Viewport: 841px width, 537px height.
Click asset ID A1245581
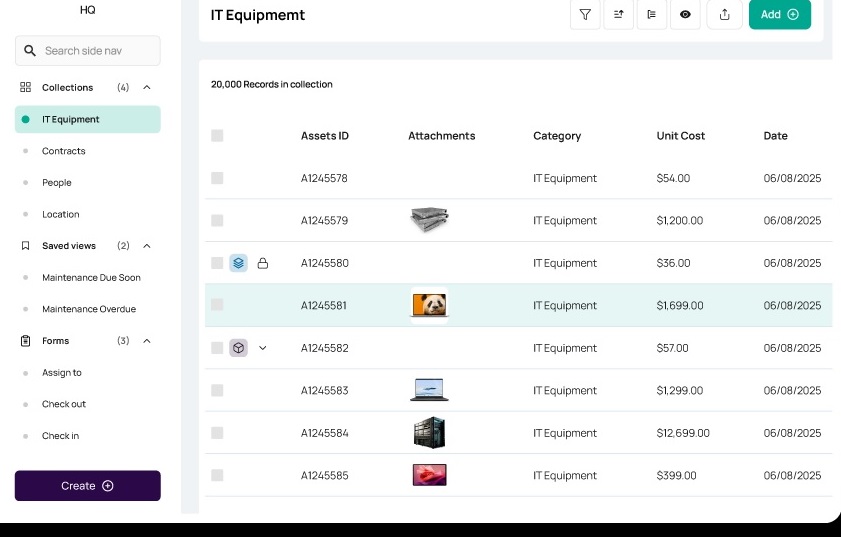point(323,305)
